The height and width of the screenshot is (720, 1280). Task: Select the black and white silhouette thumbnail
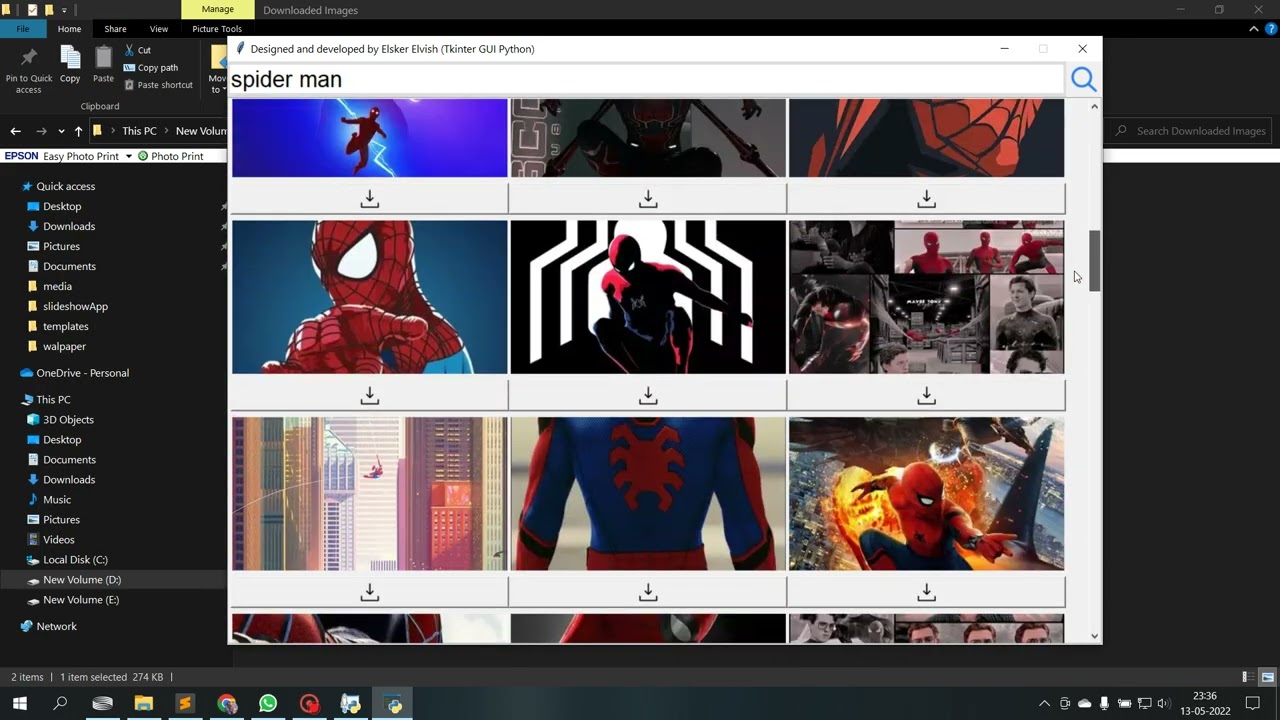point(648,297)
